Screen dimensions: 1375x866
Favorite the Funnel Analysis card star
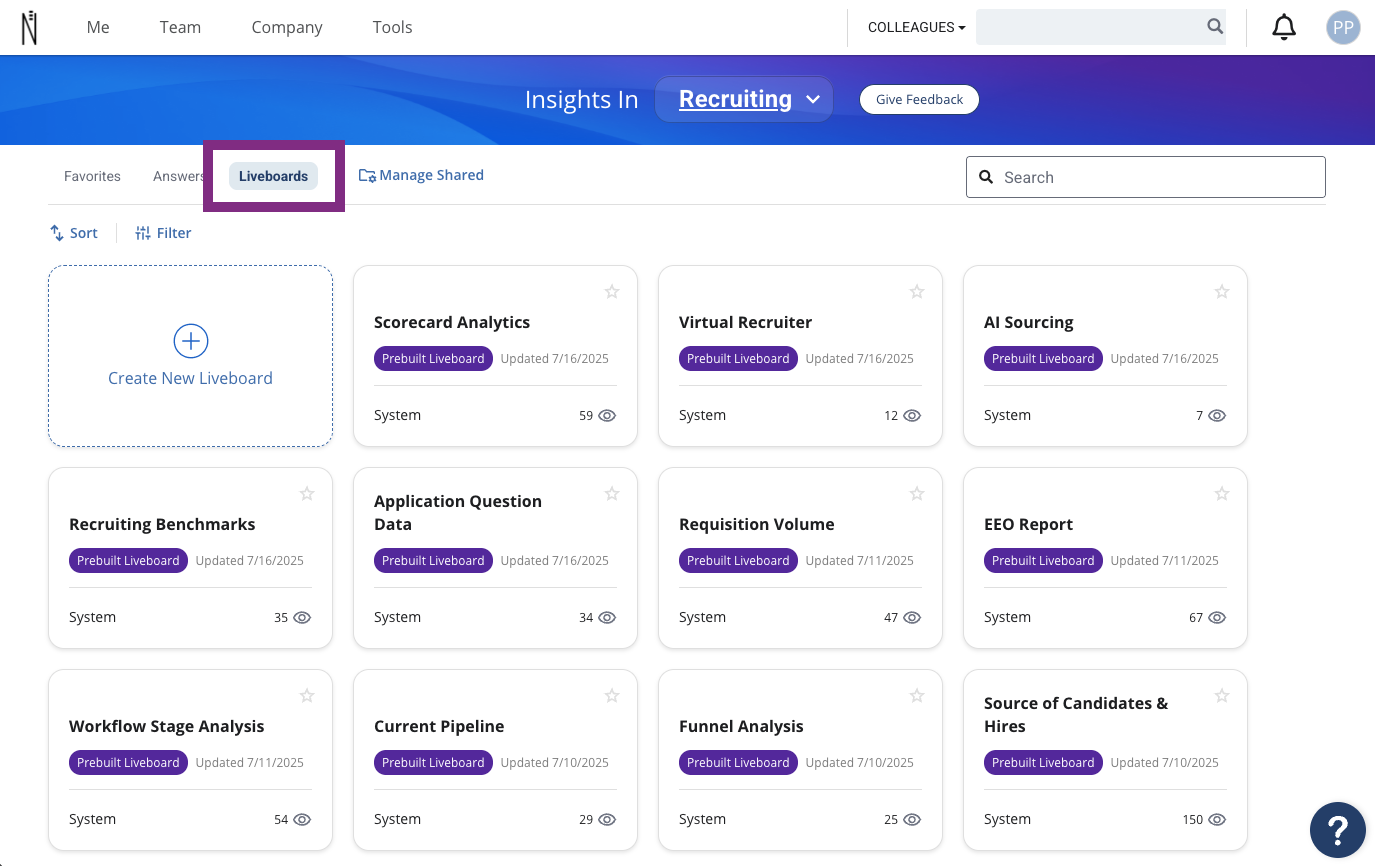(917, 696)
